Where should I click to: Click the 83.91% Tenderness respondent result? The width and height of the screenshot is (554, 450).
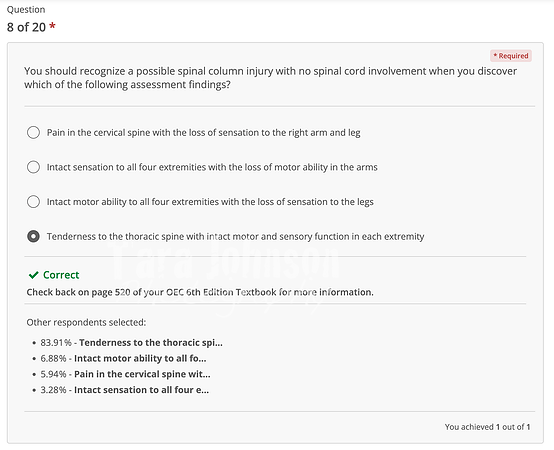tap(131, 343)
